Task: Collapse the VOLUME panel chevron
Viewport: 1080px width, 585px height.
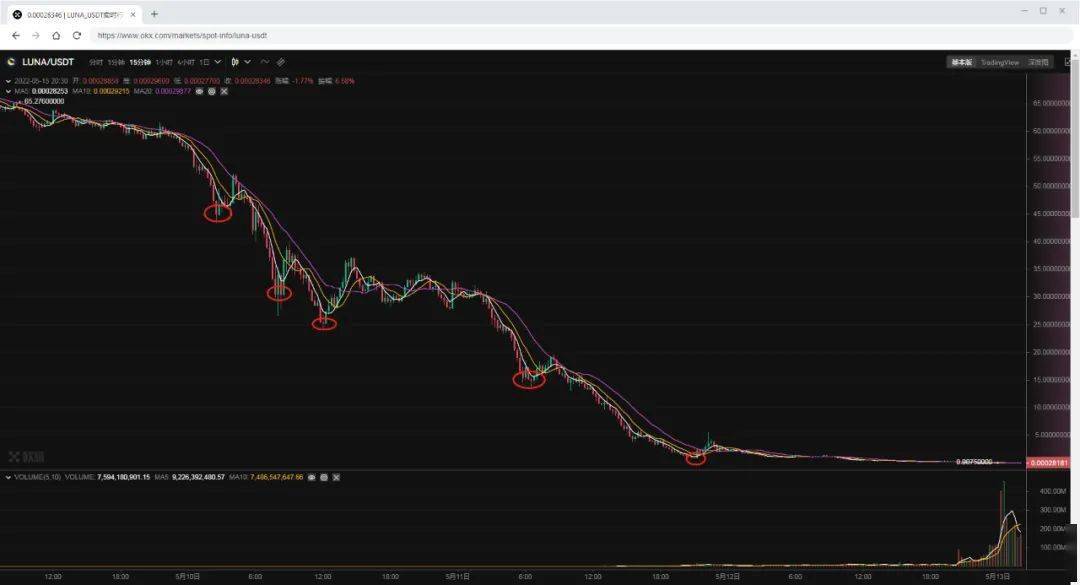Action: pyautogui.click(x=9, y=477)
